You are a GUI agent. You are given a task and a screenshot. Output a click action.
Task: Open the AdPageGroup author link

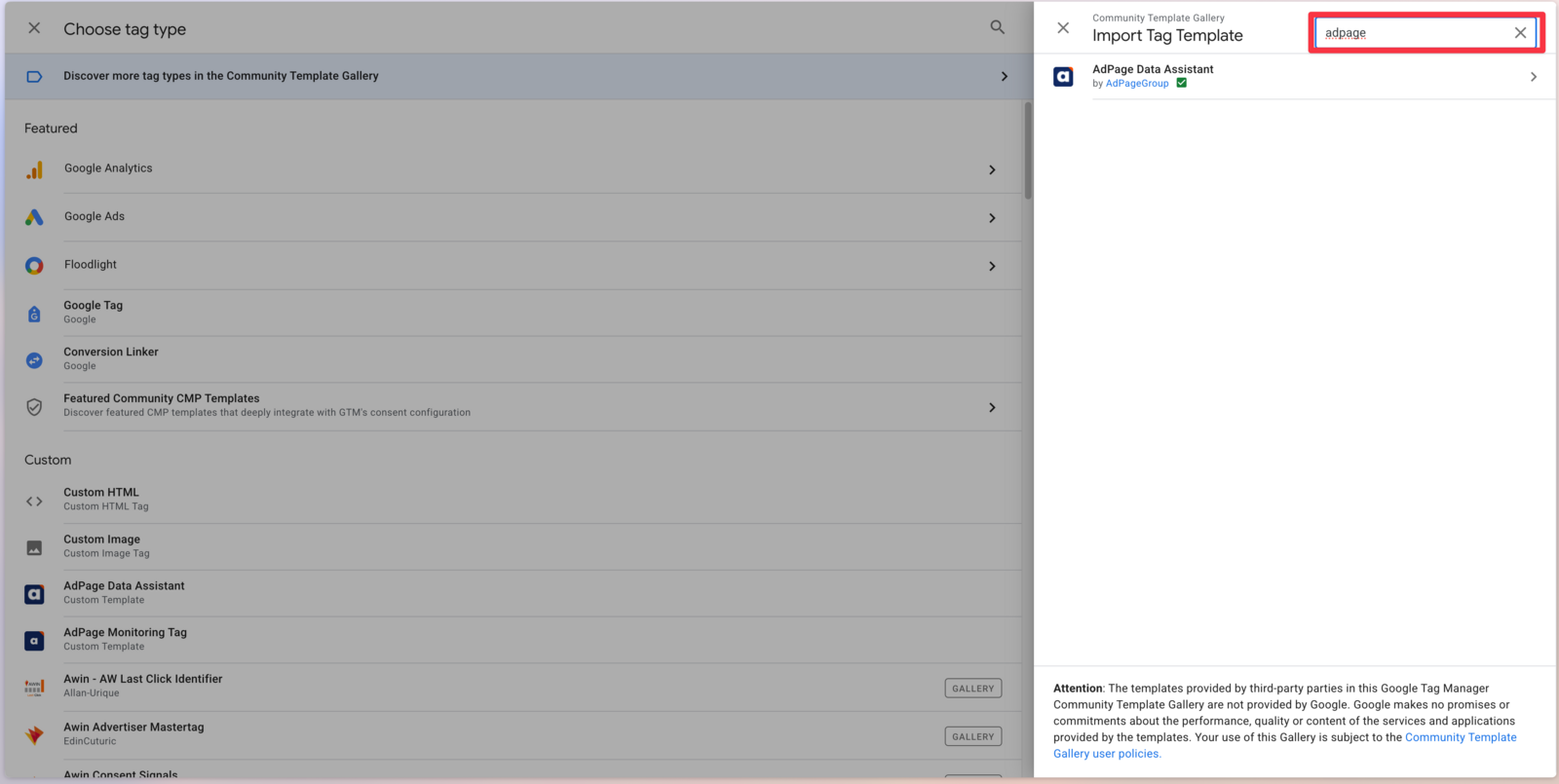(1137, 84)
